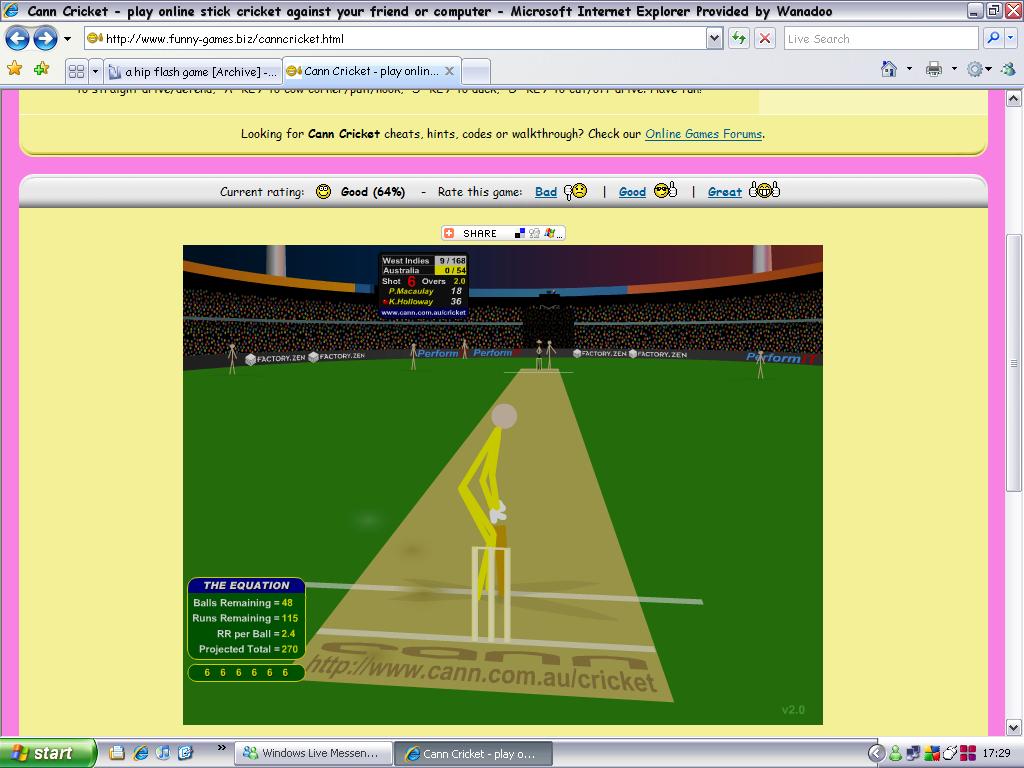Rate the game as Good
Screen dimensions: 1024x768
(x=632, y=191)
